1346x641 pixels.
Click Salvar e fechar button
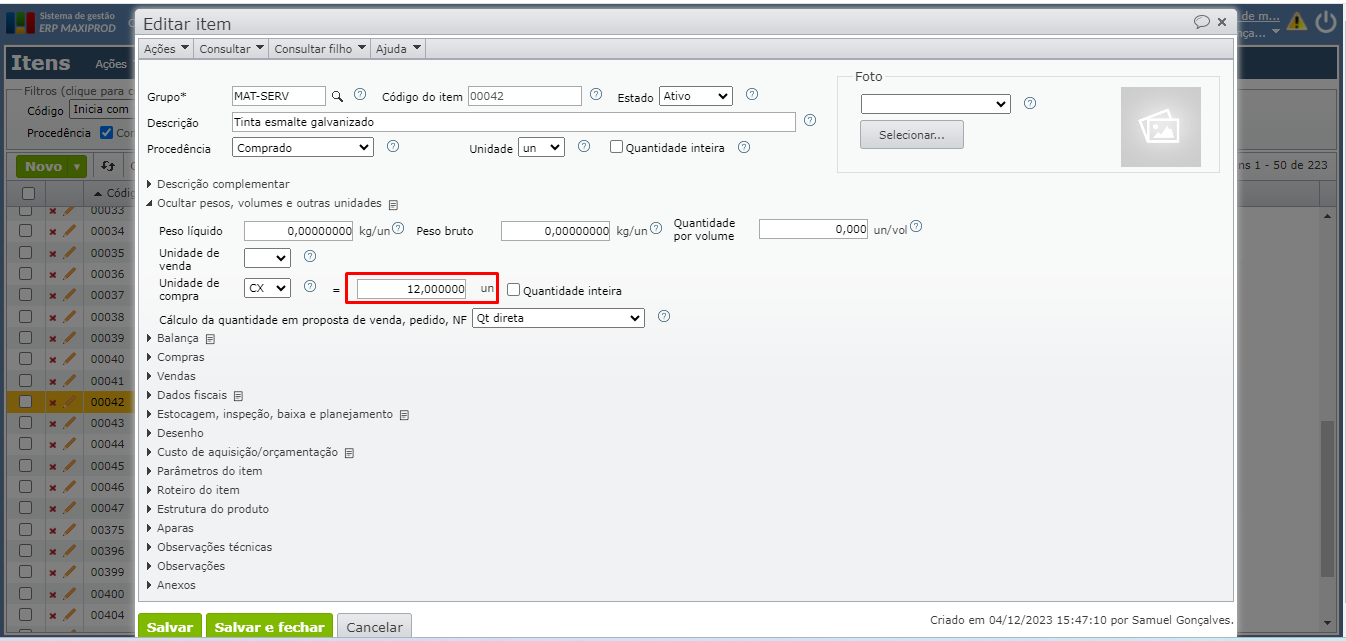(270, 627)
